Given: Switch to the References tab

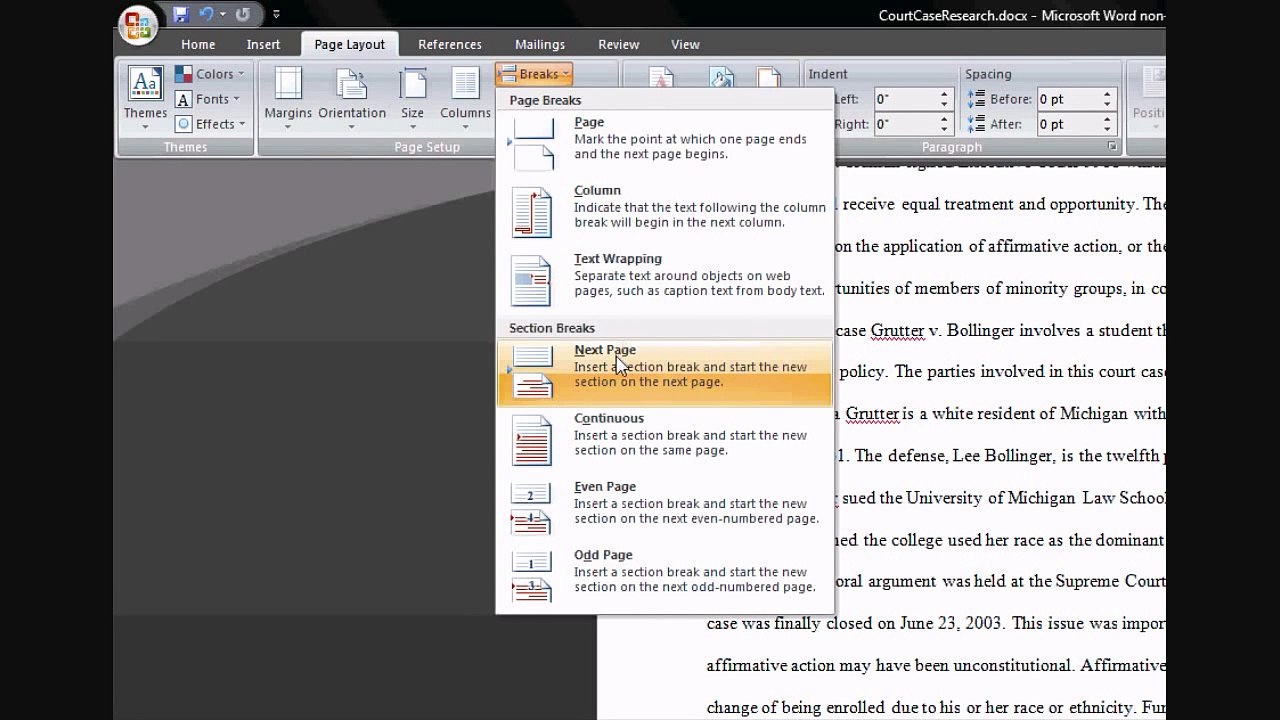Looking at the screenshot, I should tap(449, 44).
